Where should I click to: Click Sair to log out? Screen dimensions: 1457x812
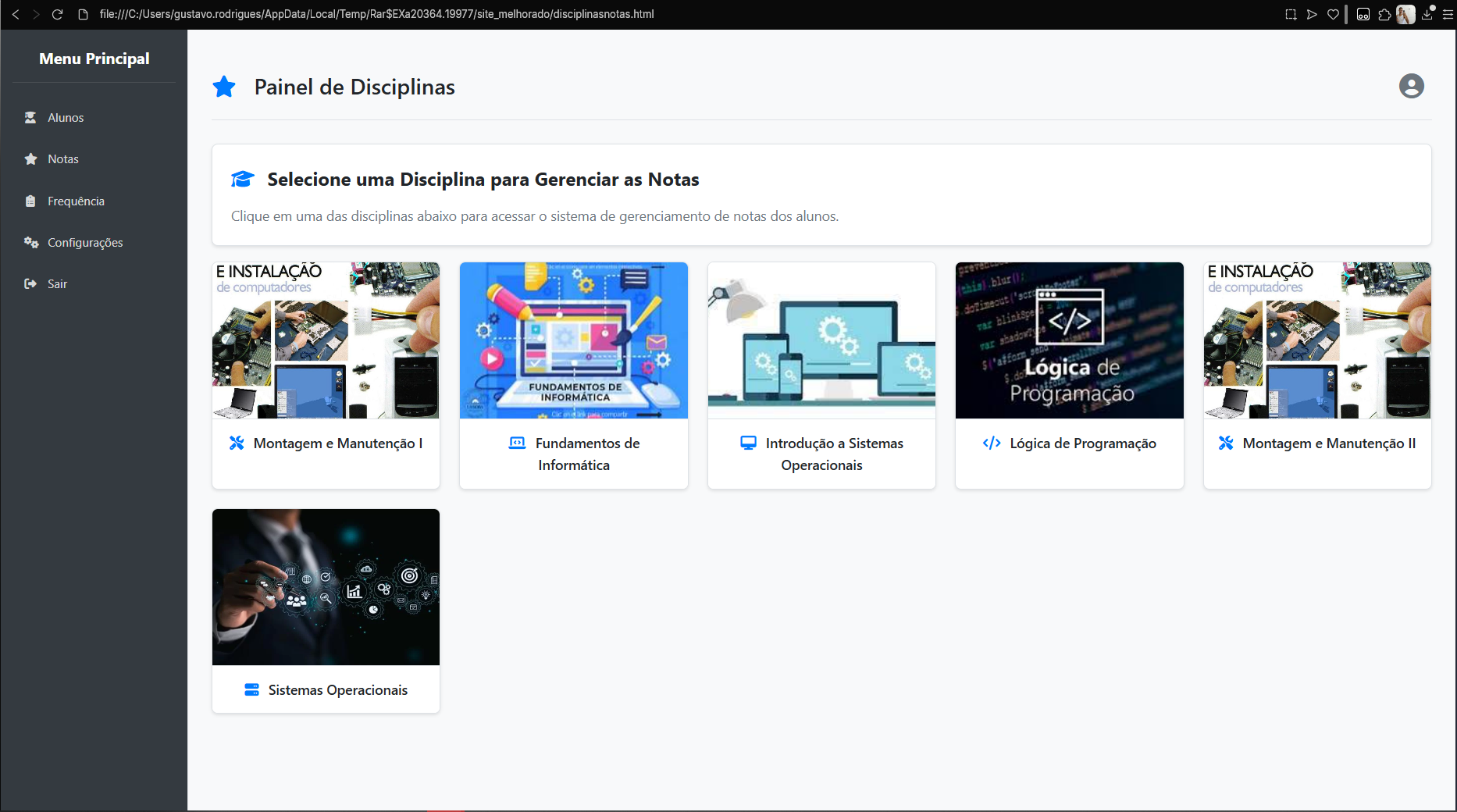[x=57, y=284]
